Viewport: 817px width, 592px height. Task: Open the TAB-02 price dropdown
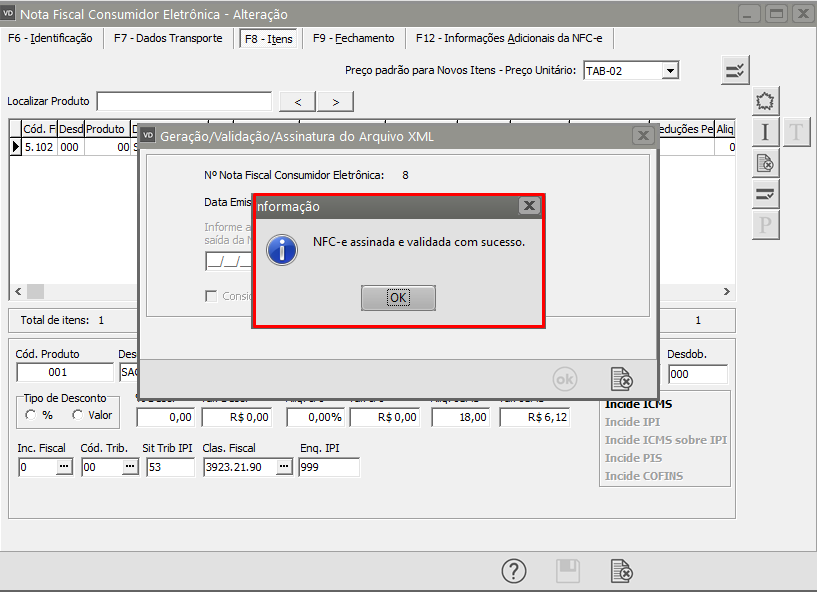tap(670, 70)
